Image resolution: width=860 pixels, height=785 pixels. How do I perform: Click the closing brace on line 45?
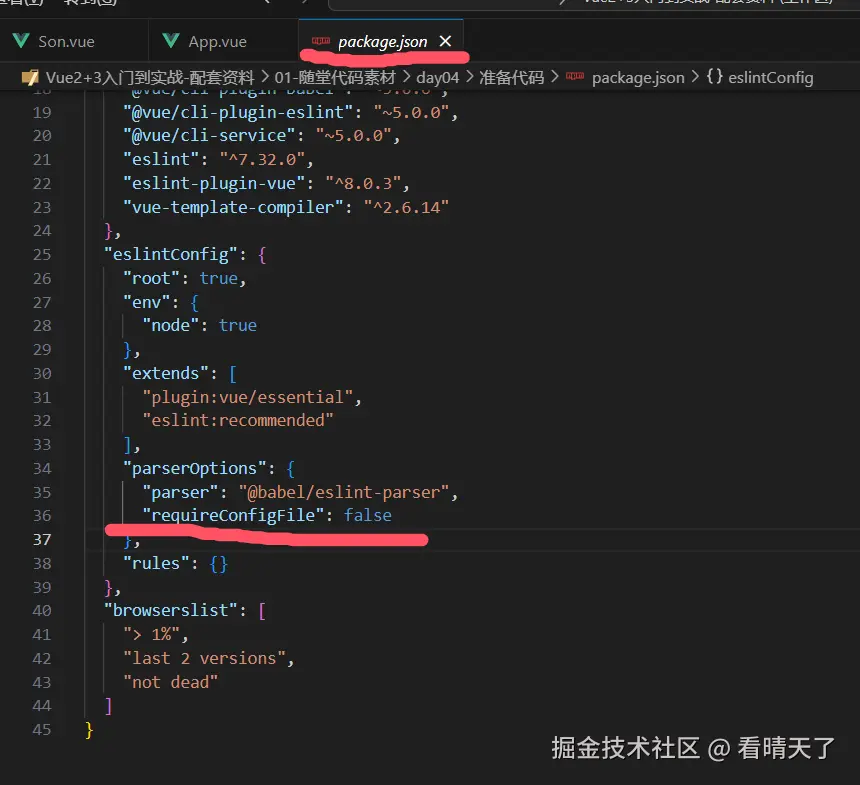[89, 730]
